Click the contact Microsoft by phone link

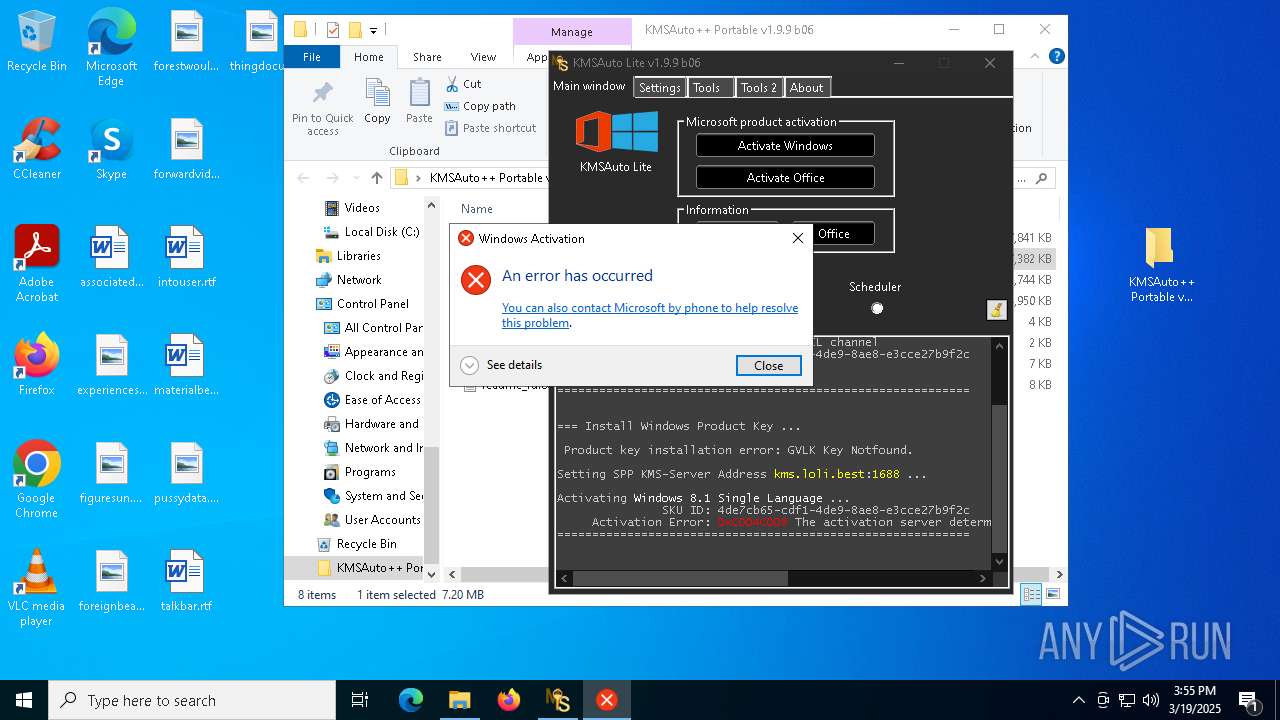[650, 315]
